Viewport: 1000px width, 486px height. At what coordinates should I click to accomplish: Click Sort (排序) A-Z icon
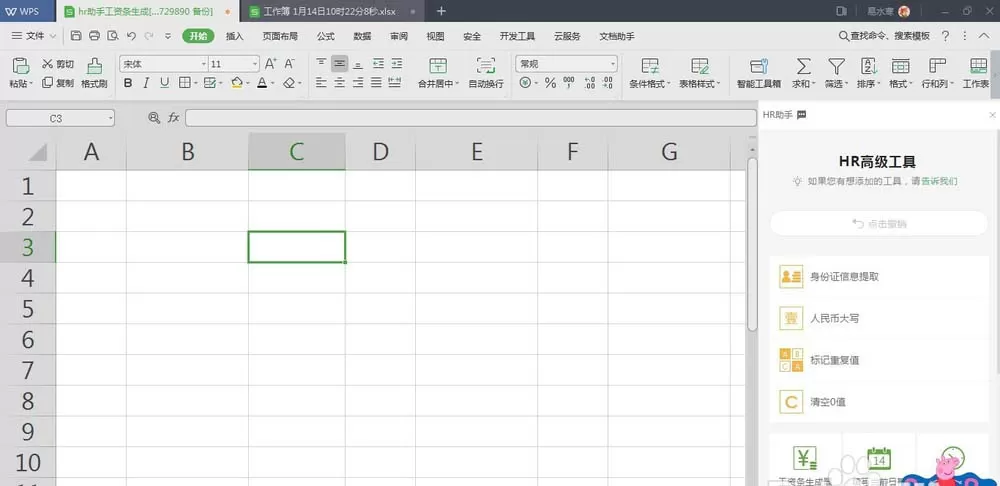pos(869,66)
